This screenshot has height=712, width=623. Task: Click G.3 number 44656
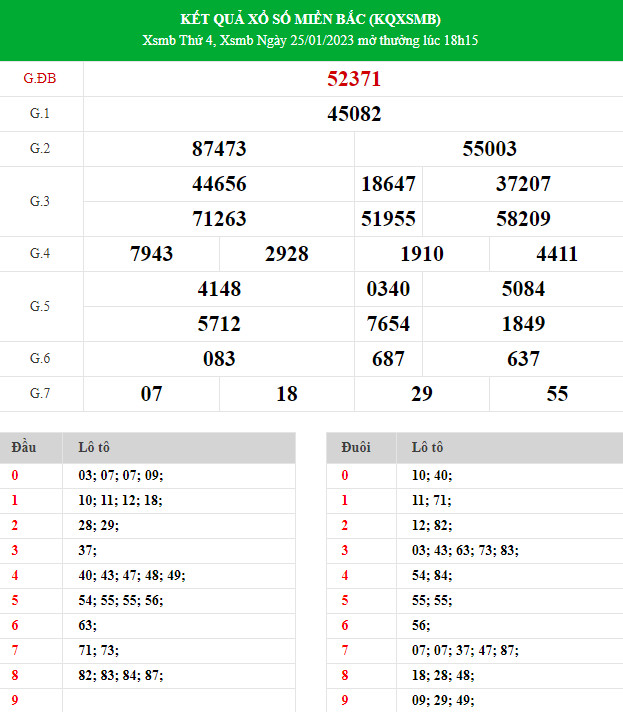point(219,184)
